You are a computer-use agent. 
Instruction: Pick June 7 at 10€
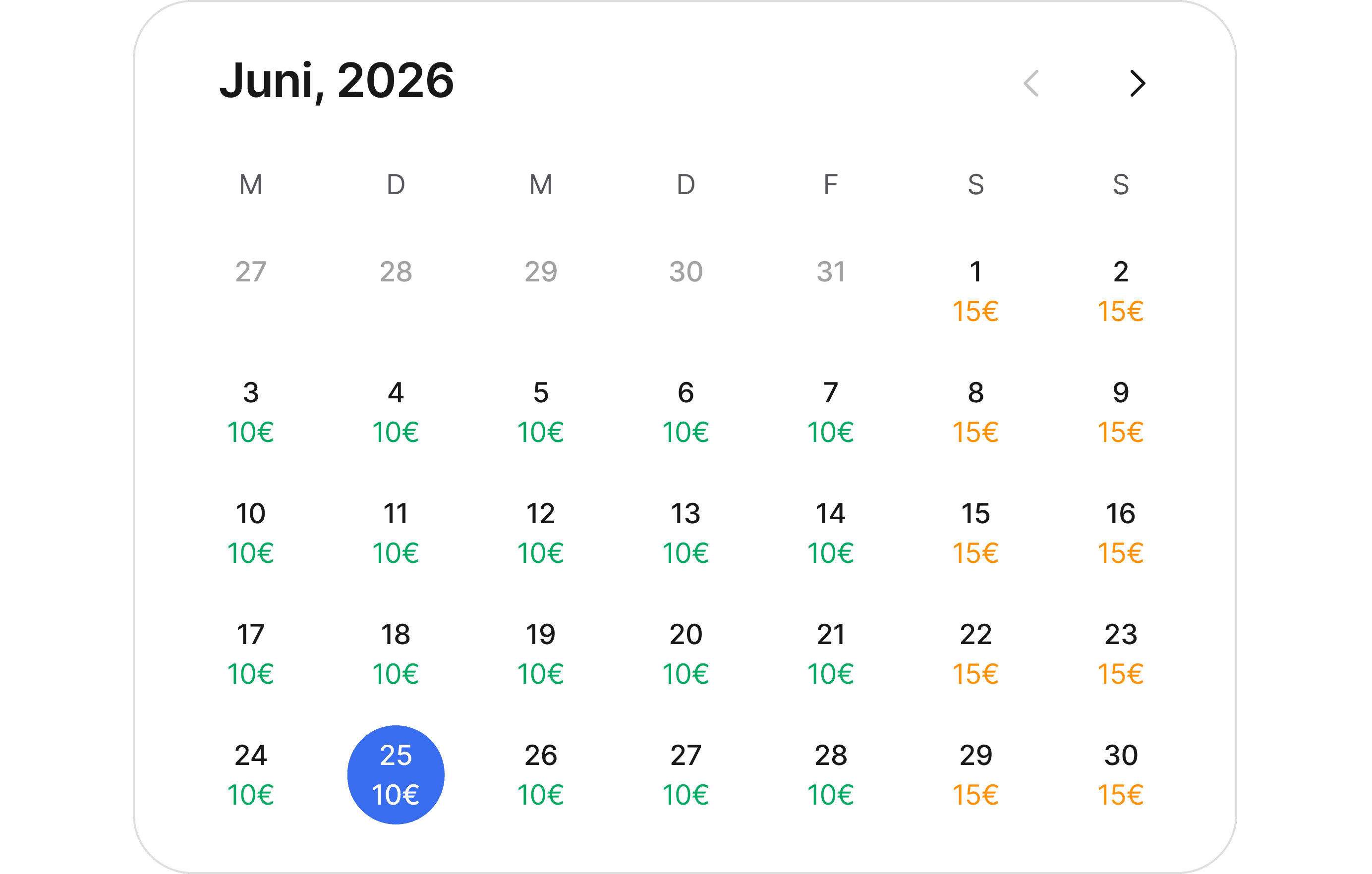(831, 412)
